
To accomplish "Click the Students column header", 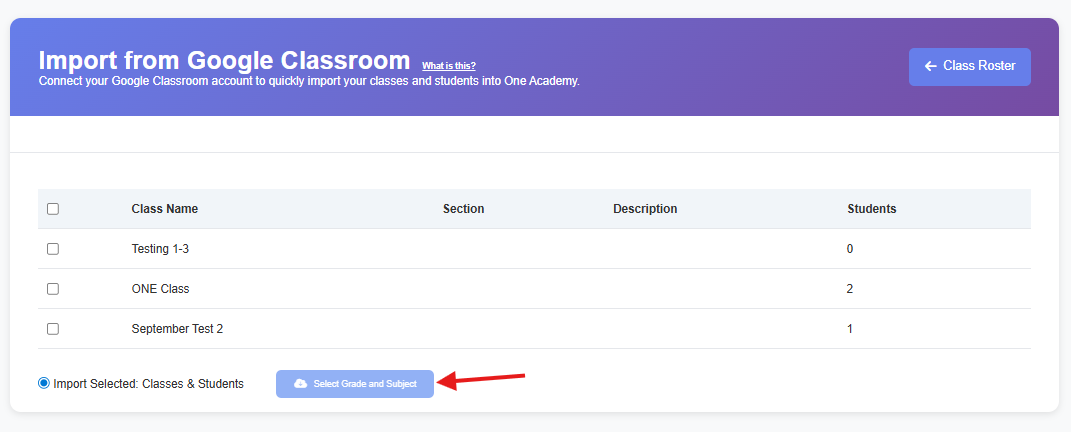I will click(871, 209).
